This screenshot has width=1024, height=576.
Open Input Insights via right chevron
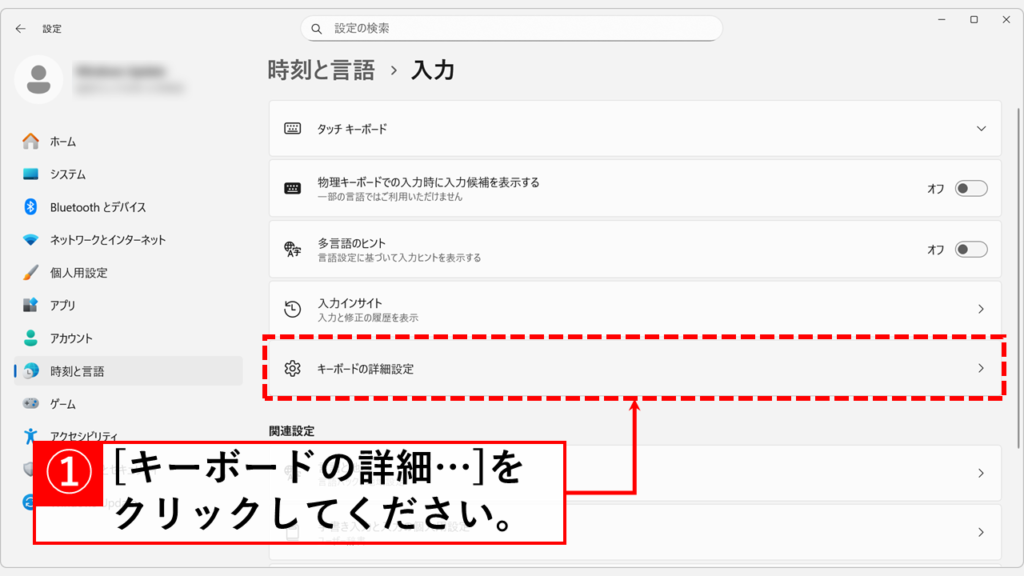point(981,309)
